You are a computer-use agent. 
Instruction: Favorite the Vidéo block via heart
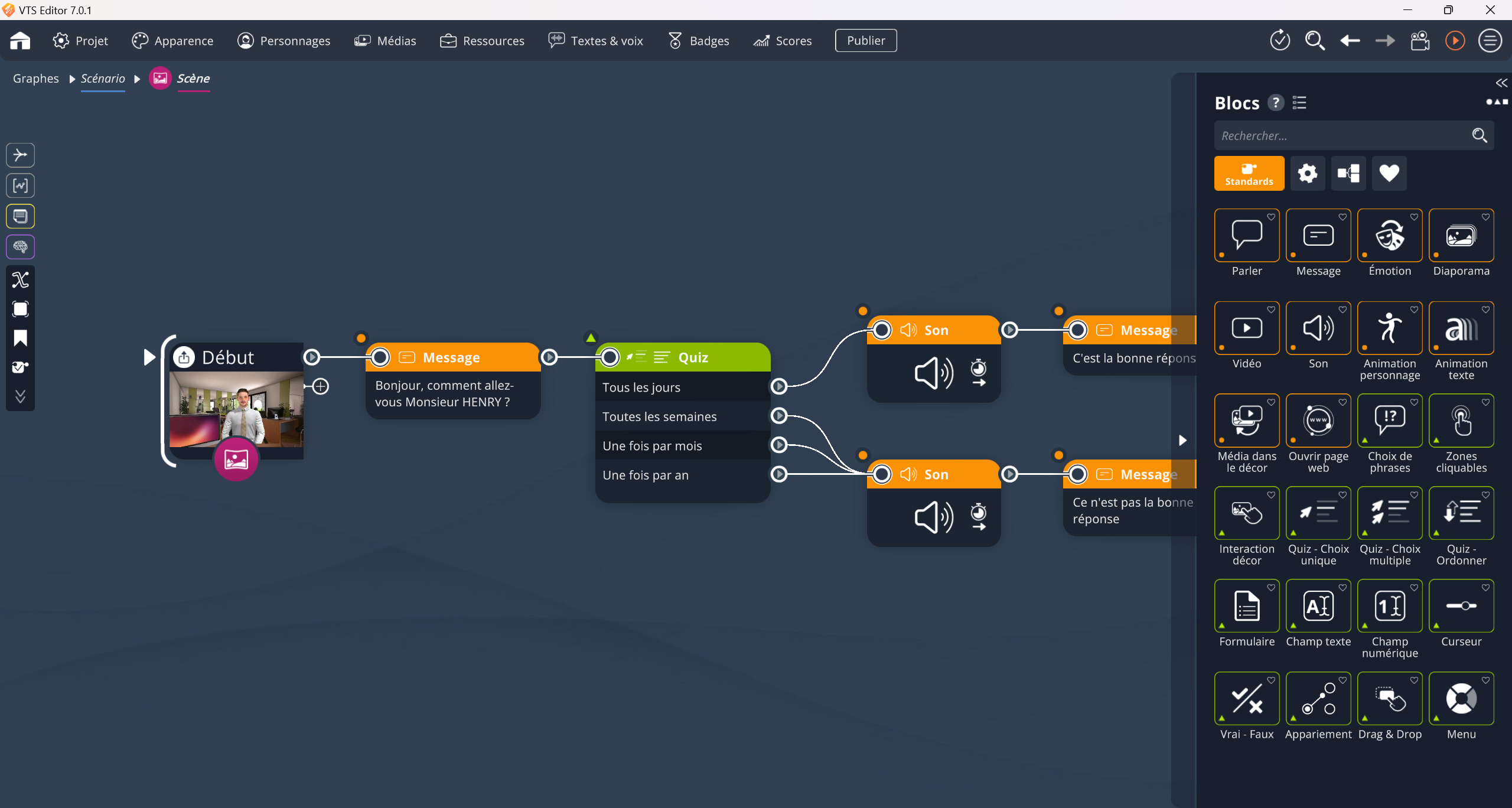tap(1271, 309)
